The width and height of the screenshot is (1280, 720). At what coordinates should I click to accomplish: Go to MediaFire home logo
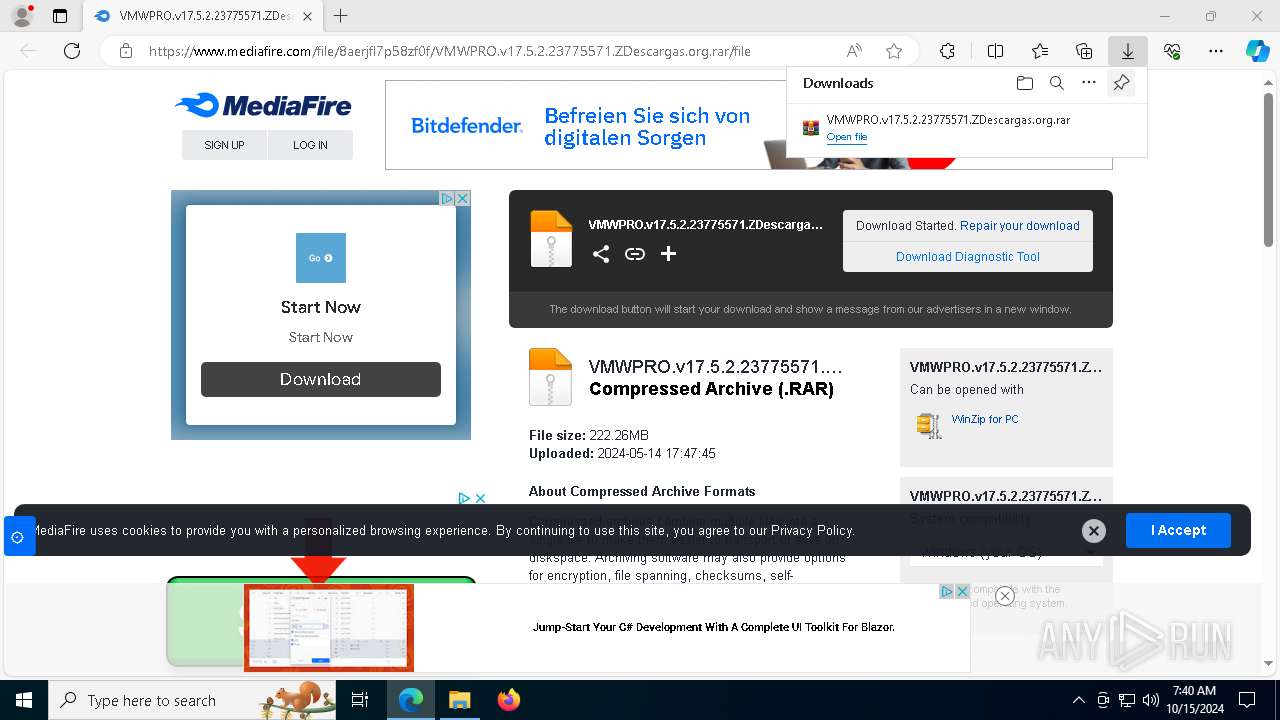pos(263,105)
